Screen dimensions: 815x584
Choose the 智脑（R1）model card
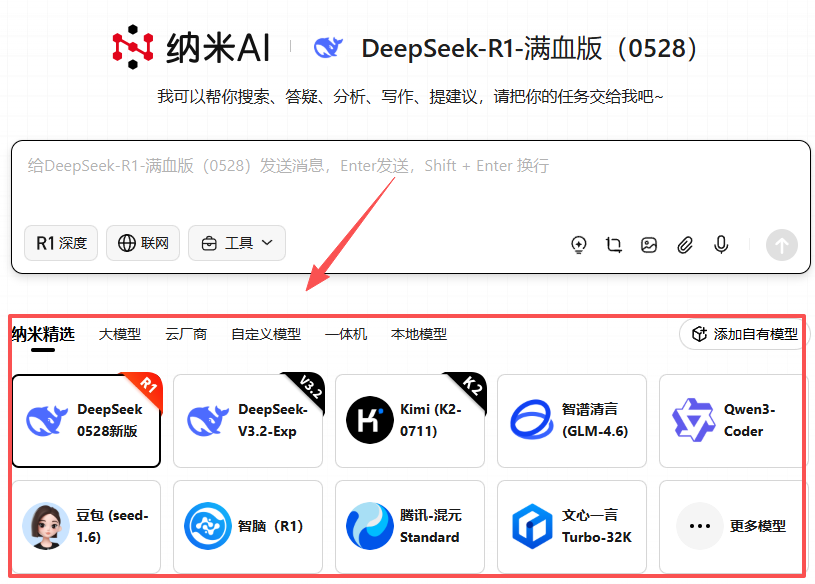248,526
